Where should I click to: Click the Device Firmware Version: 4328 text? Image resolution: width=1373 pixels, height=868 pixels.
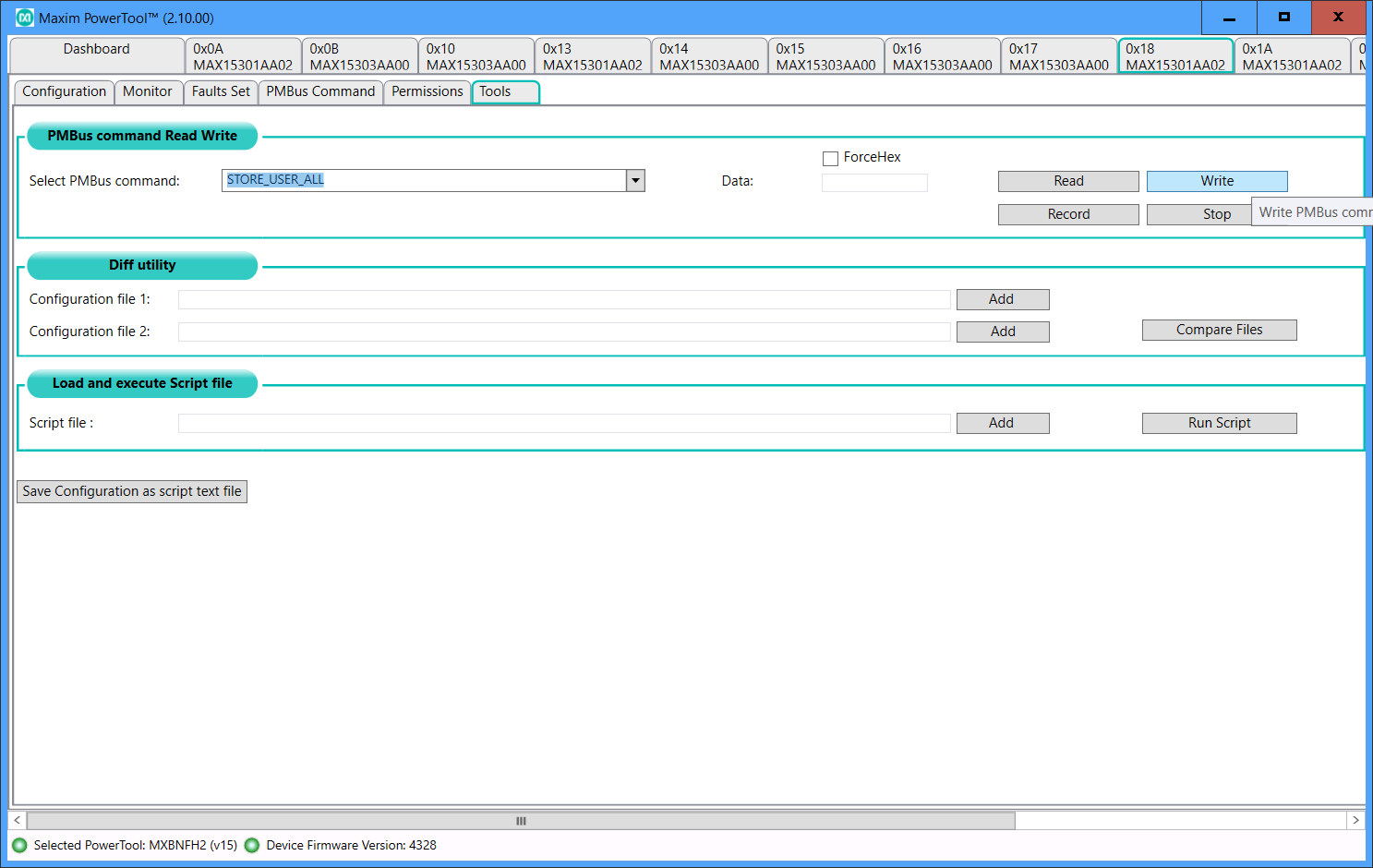pyautogui.click(x=352, y=845)
